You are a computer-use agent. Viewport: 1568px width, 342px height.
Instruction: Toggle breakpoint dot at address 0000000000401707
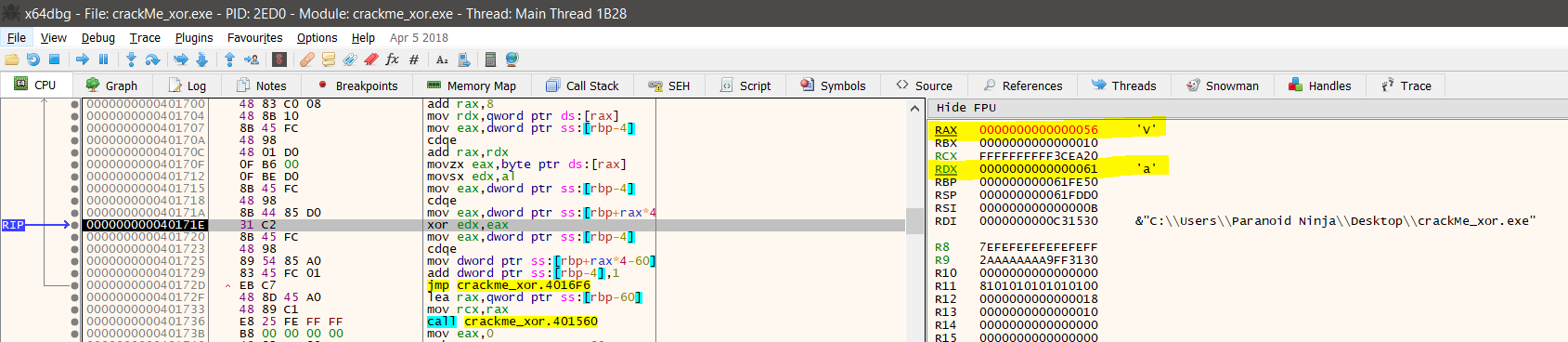pos(74,128)
